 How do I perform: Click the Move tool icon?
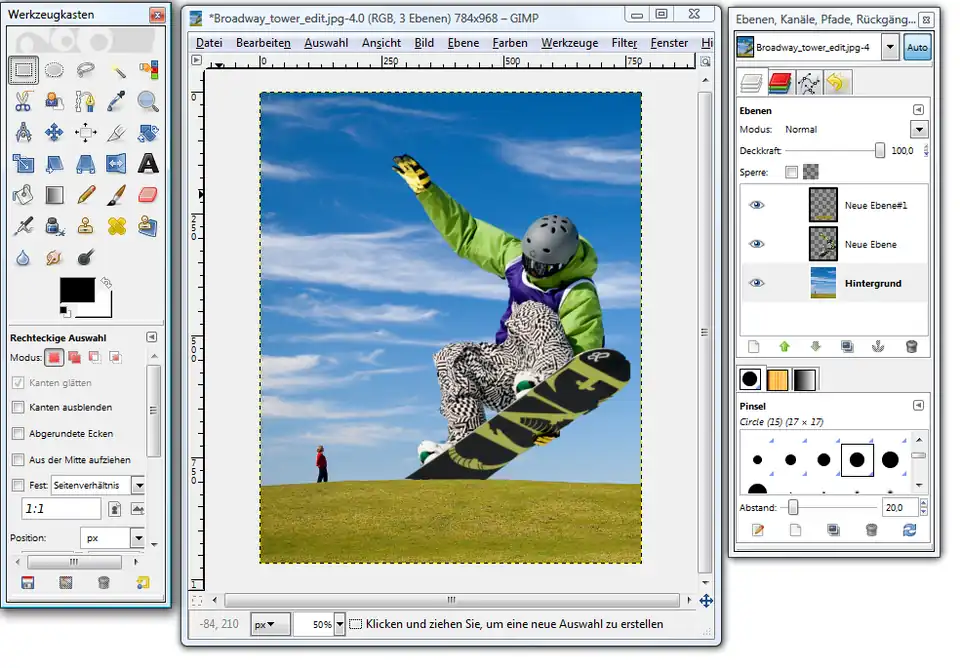pos(55,132)
